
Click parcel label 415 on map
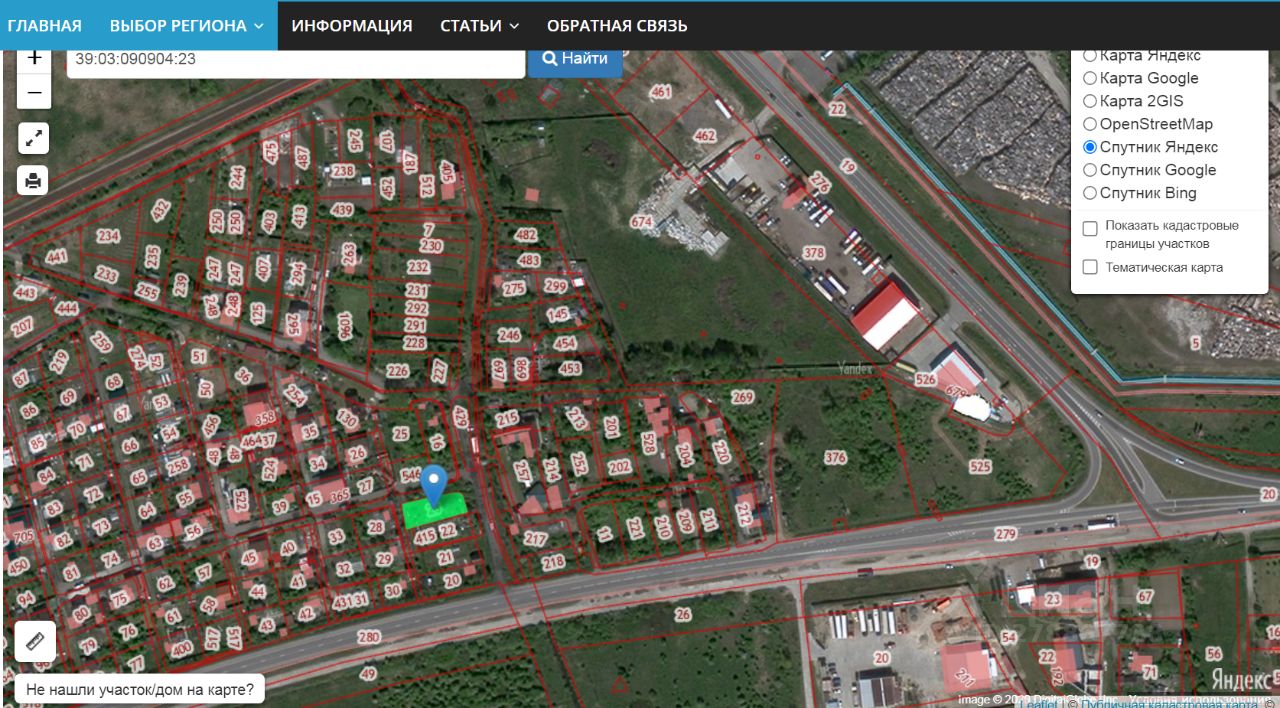pos(426,537)
